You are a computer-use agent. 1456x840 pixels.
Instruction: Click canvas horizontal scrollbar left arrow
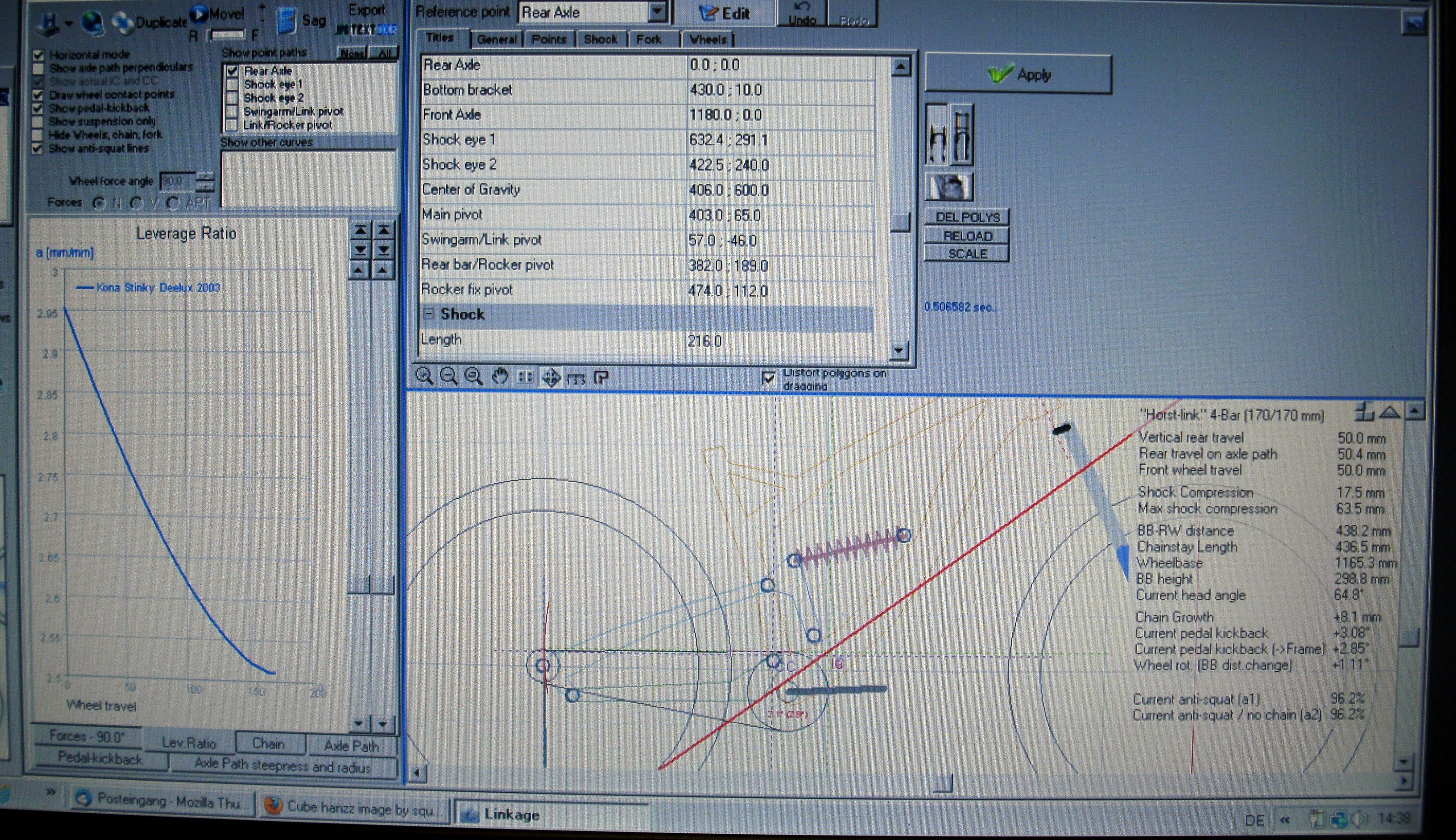pos(418,773)
